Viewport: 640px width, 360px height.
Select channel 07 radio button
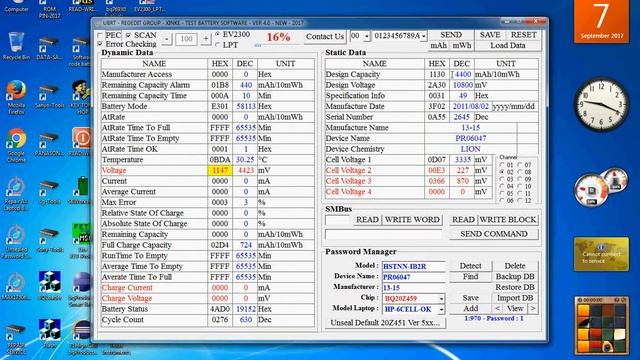tap(520, 165)
